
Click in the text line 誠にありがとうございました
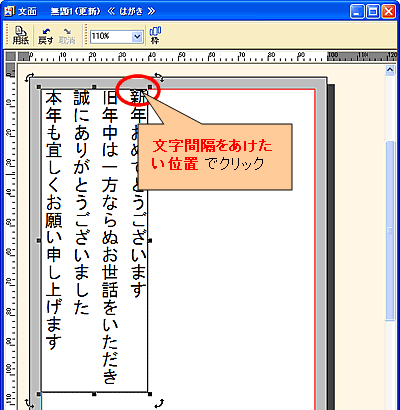(x=81, y=203)
